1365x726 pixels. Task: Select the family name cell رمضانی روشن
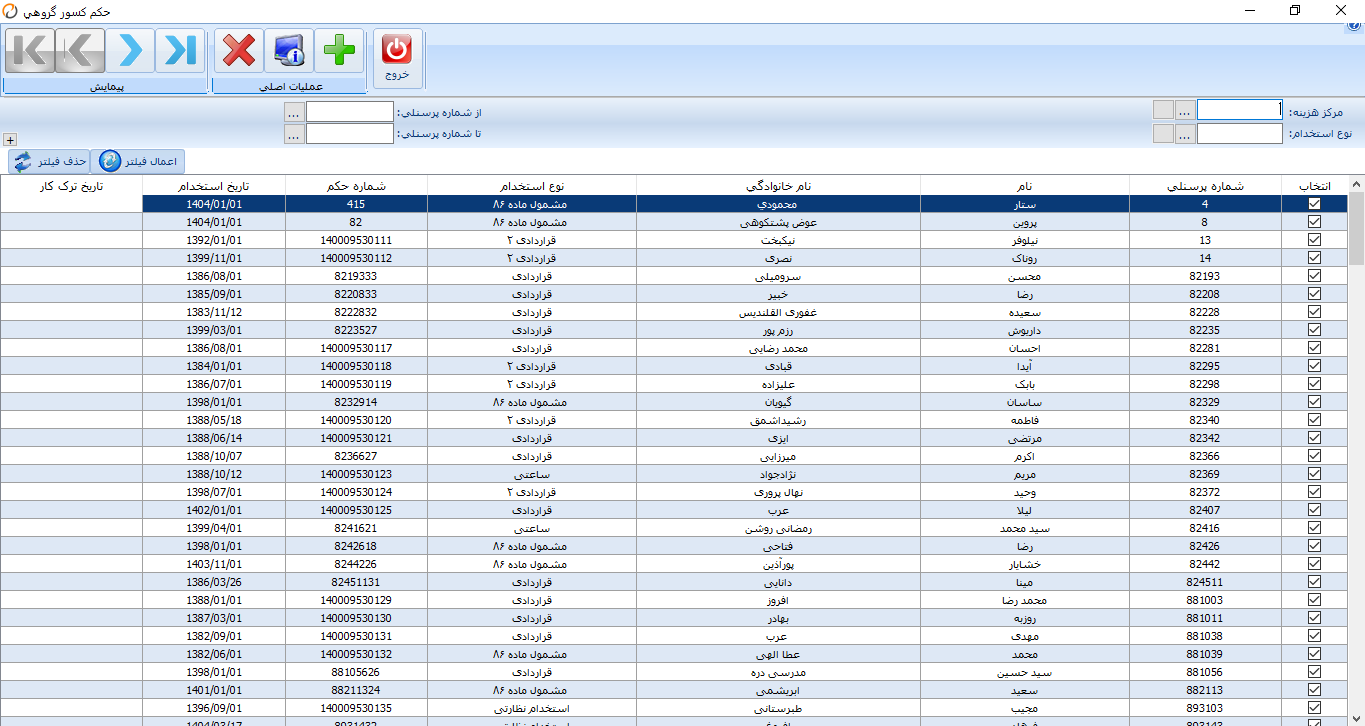click(778, 528)
